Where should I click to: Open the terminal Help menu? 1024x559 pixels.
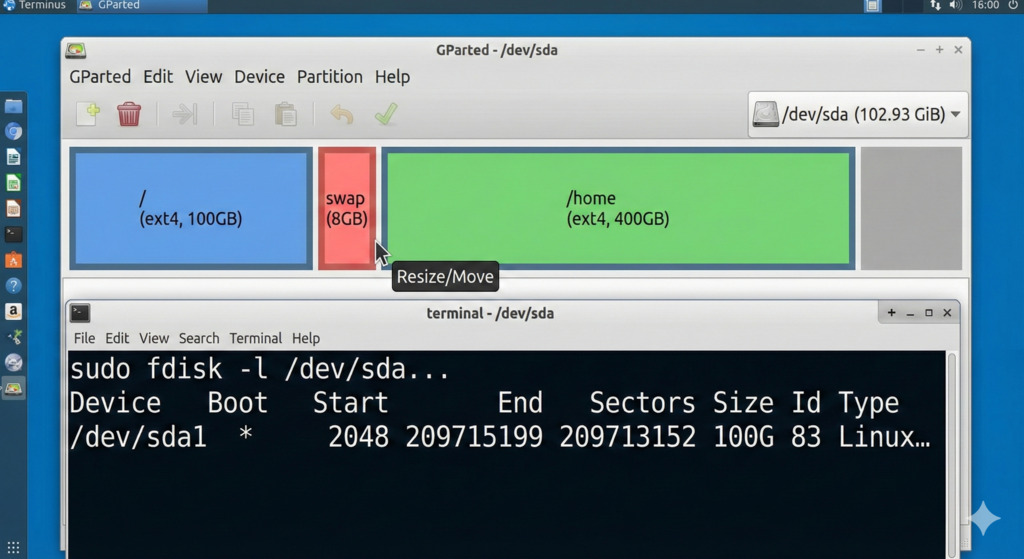[x=306, y=338]
